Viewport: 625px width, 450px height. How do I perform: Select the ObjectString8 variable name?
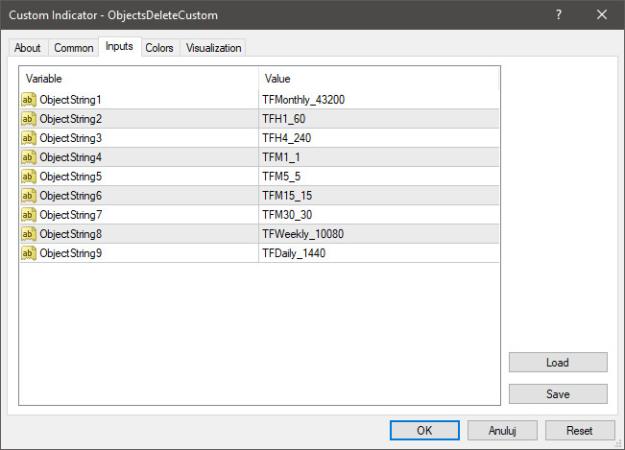(x=71, y=234)
